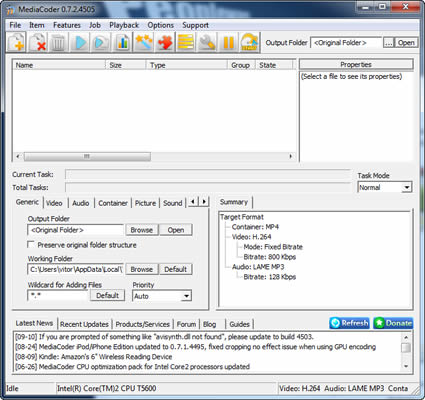Start transcoding with the blue play icon
Screen dimensions: 425x400
pyautogui.click(x=80, y=42)
